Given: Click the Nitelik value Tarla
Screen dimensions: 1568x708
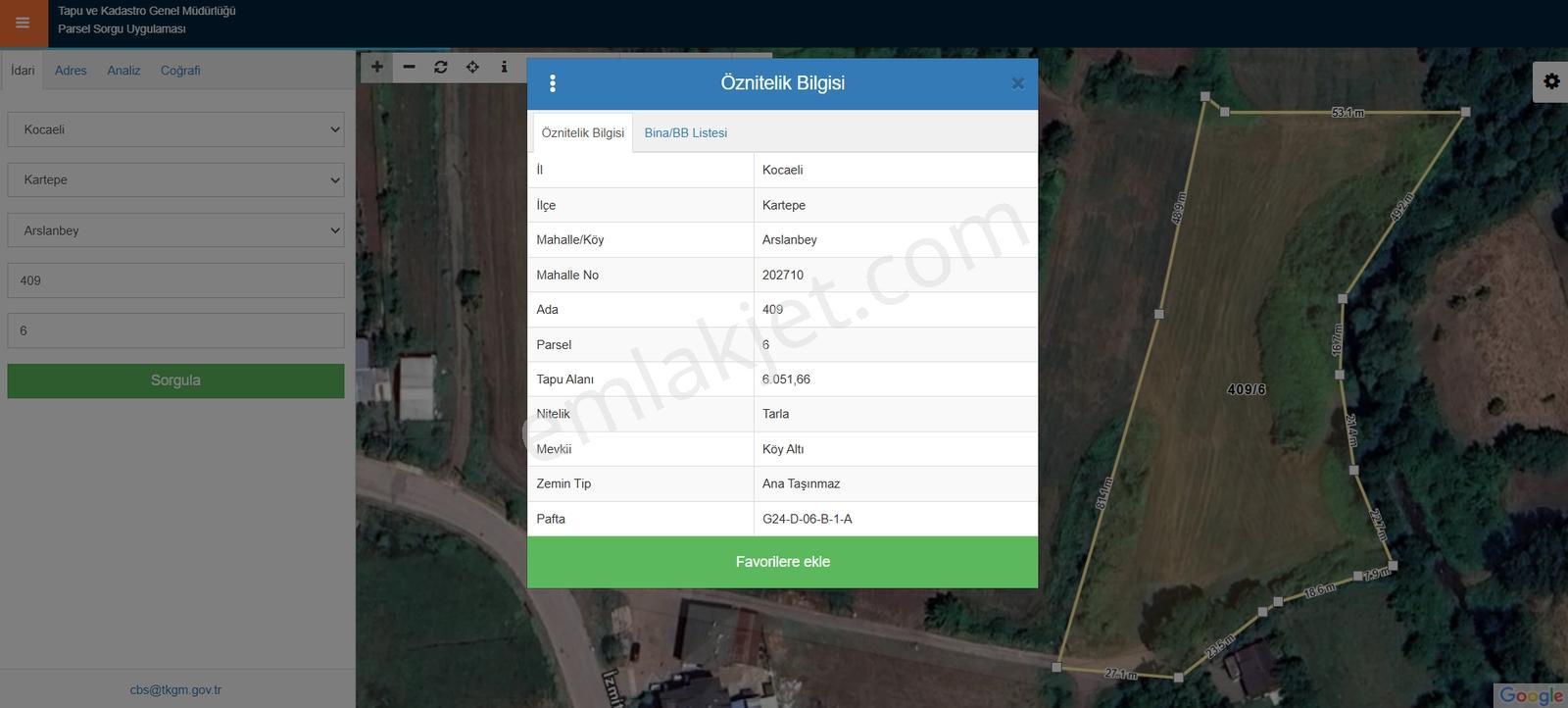Looking at the screenshot, I should (x=775, y=414).
